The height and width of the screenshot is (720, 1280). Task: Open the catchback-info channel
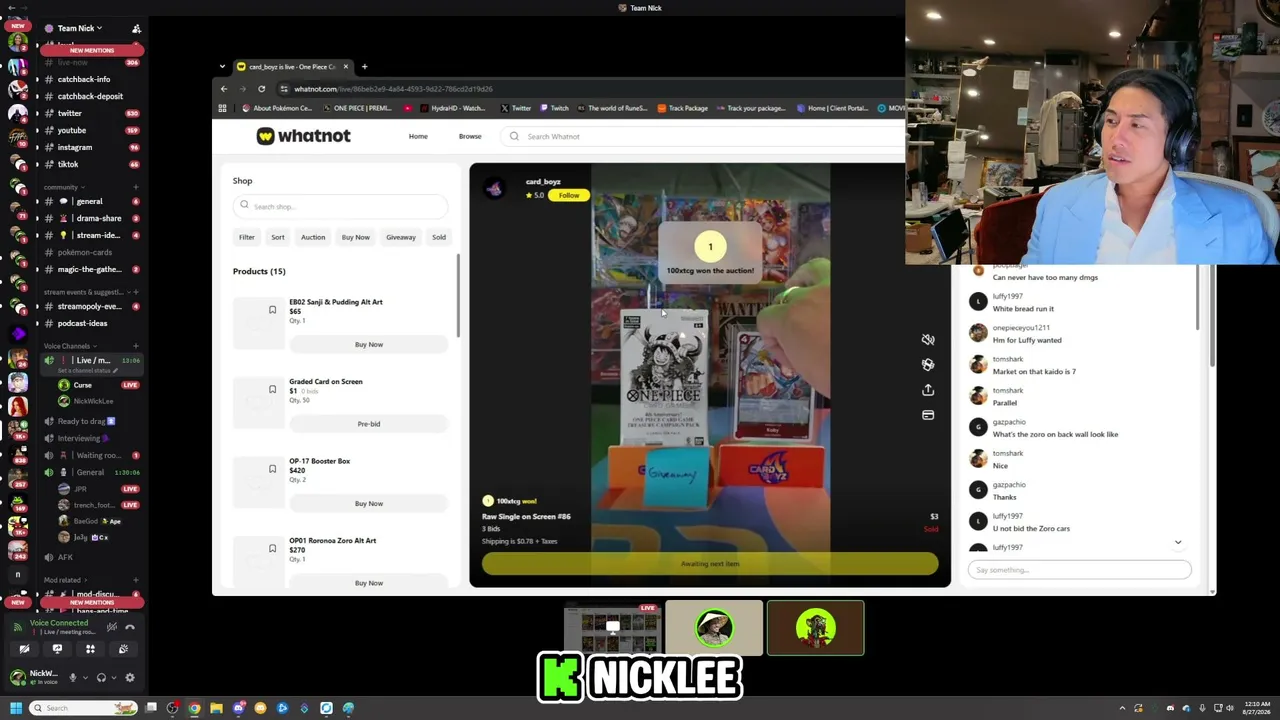click(84, 79)
